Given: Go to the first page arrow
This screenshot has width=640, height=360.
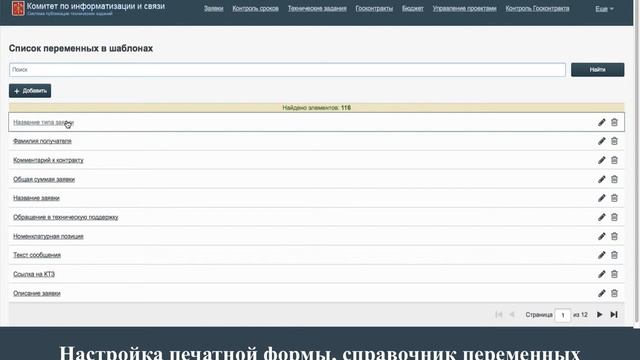Looking at the screenshot, I should 498,315.
